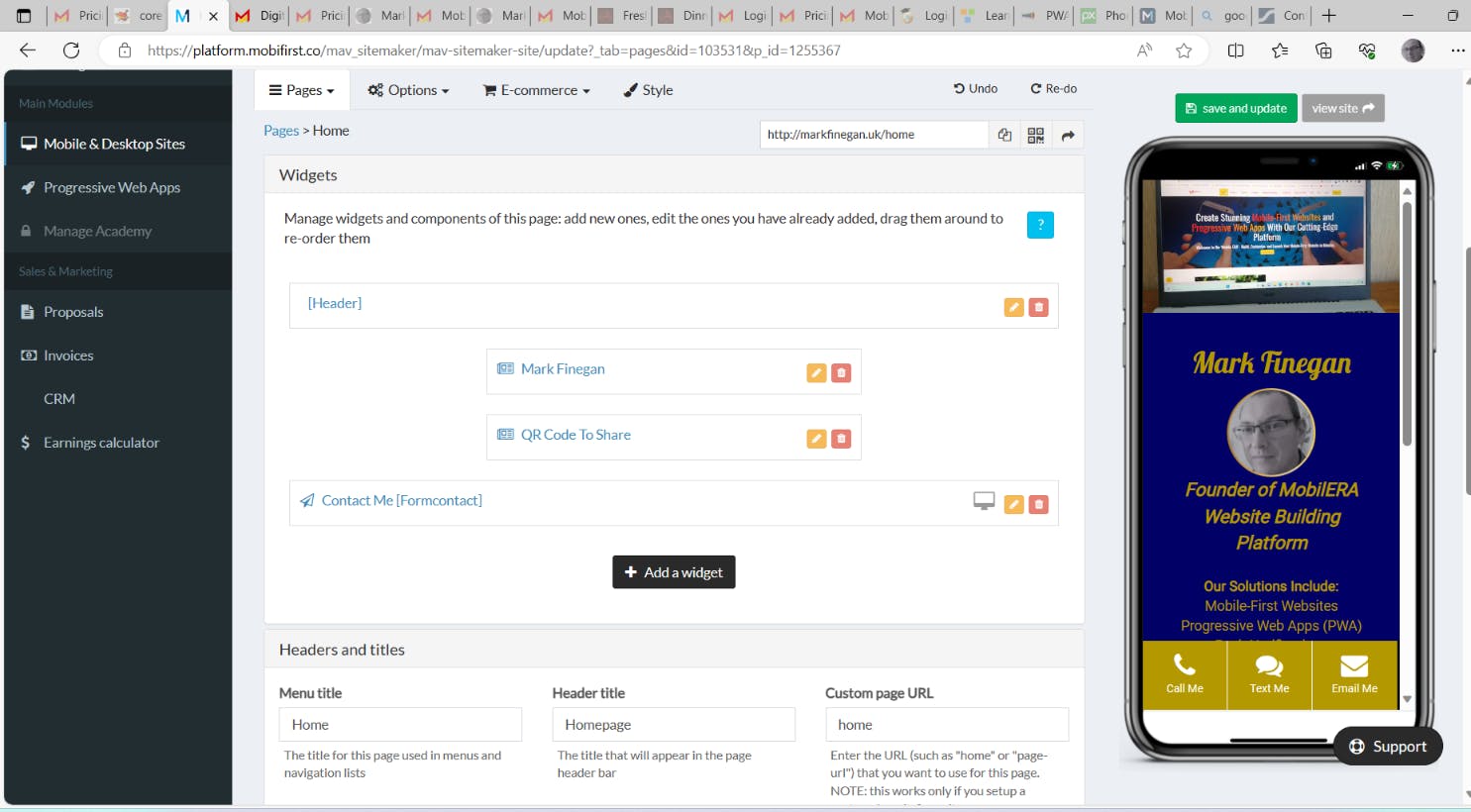Image resolution: width=1471 pixels, height=812 pixels.
Task: Show QR code for page URL
Action: click(x=1036, y=136)
